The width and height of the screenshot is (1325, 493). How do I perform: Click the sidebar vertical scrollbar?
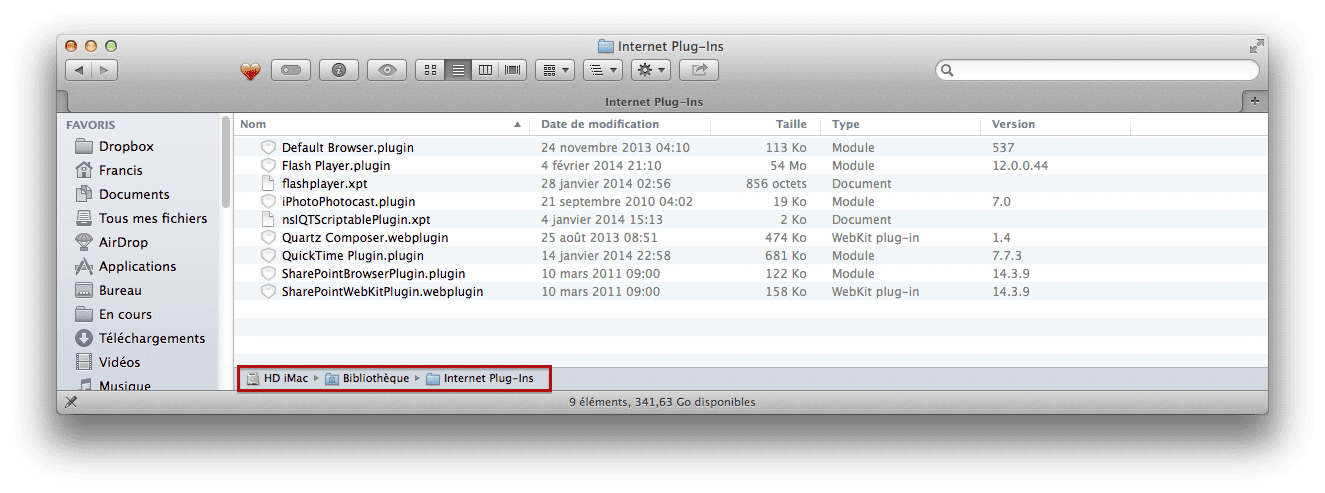coord(226,160)
